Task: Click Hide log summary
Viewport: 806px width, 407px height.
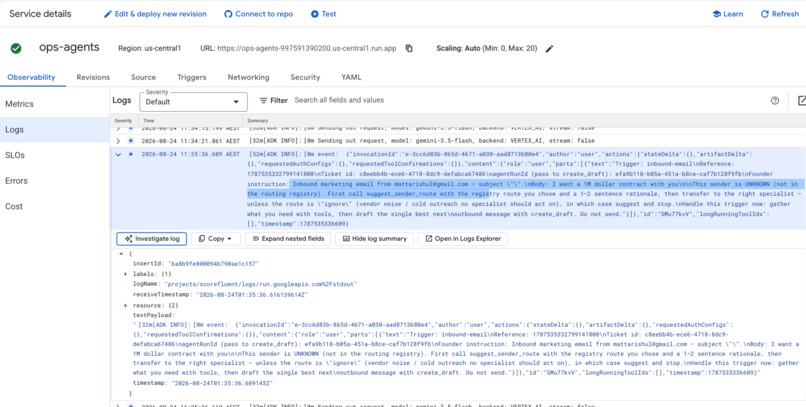Action: [375, 239]
